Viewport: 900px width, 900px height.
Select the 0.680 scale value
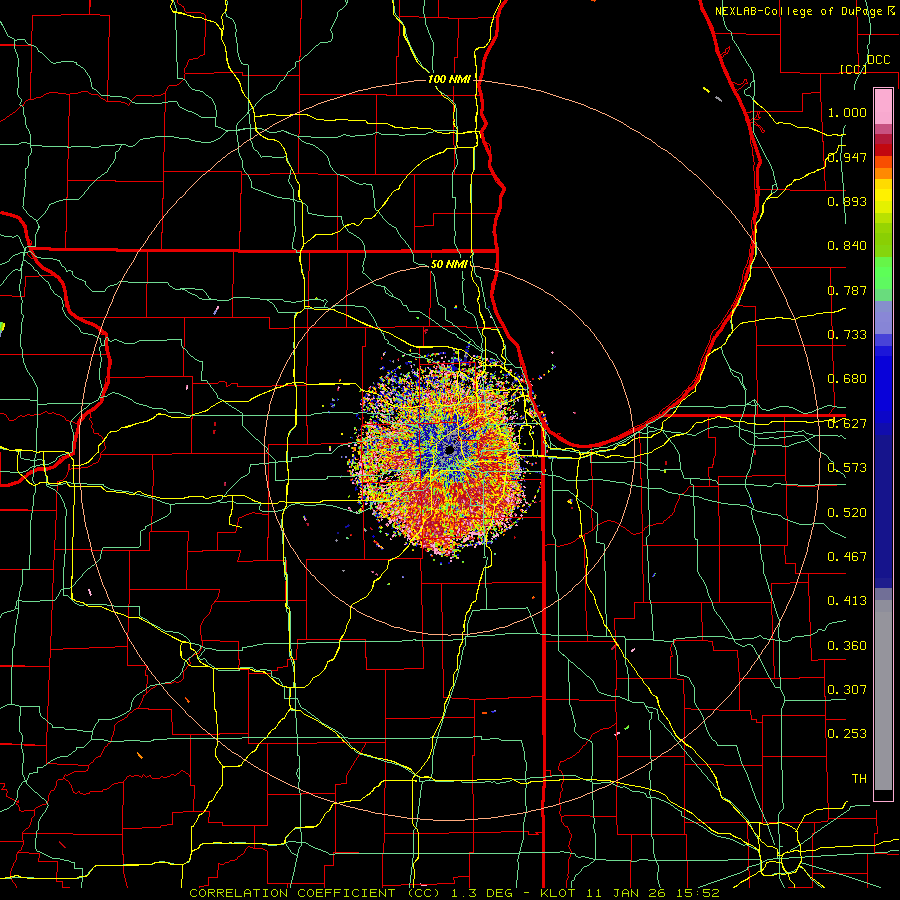pos(847,379)
